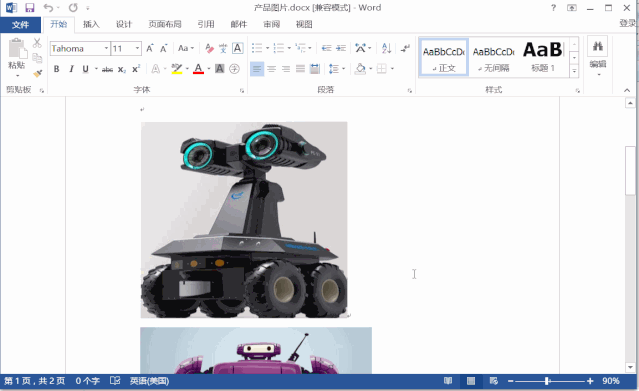Click the Paste clipboard icon

point(17,49)
